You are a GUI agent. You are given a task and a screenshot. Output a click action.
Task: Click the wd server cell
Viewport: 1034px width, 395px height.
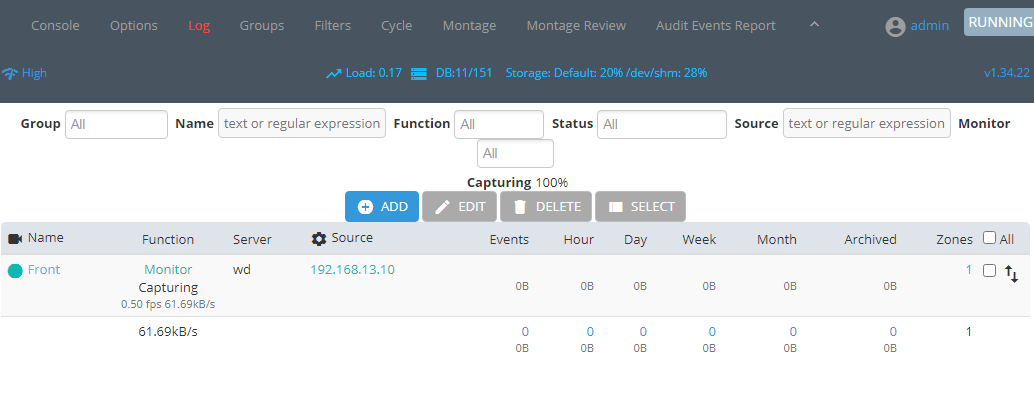[241, 270]
